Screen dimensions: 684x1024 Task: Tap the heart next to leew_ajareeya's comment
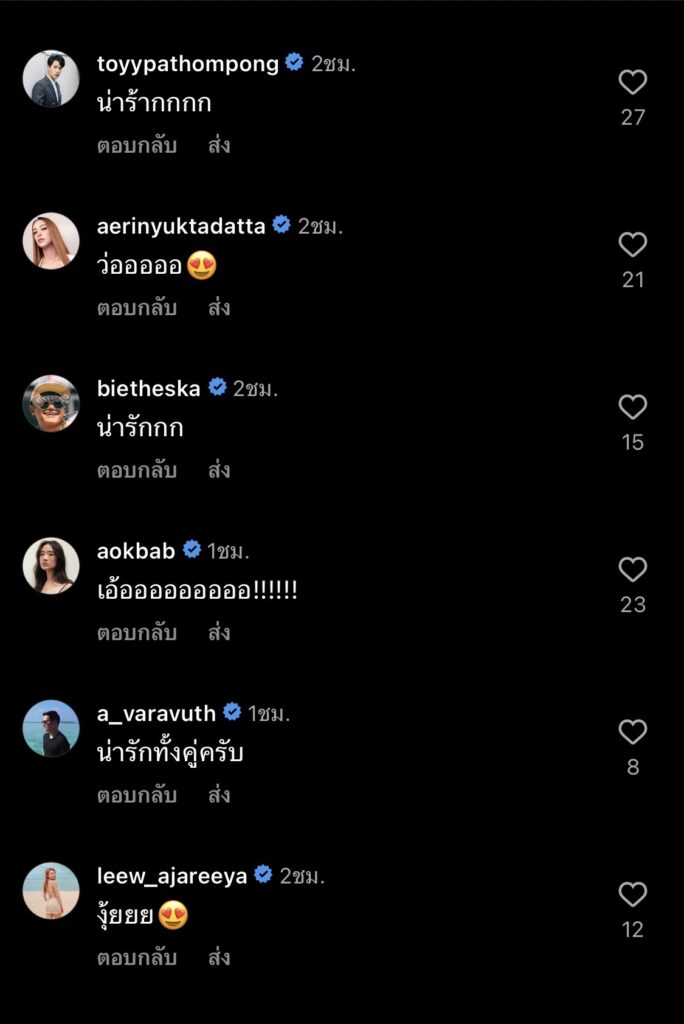pyautogui.click(x=632, y=894)
